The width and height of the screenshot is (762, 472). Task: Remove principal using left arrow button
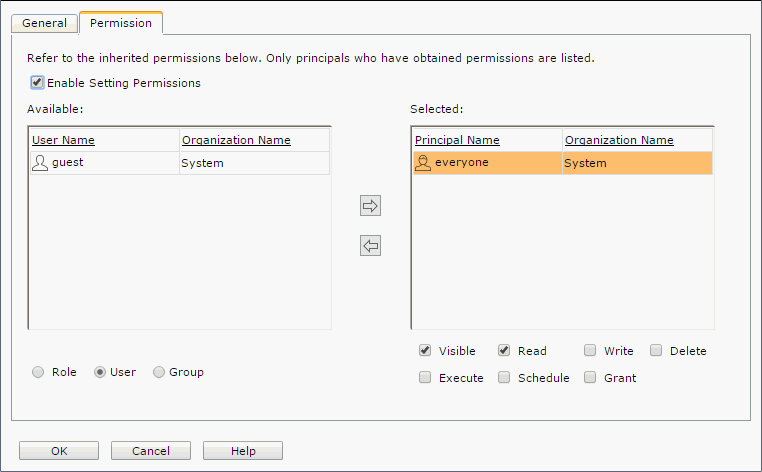[x=370, y=245]
